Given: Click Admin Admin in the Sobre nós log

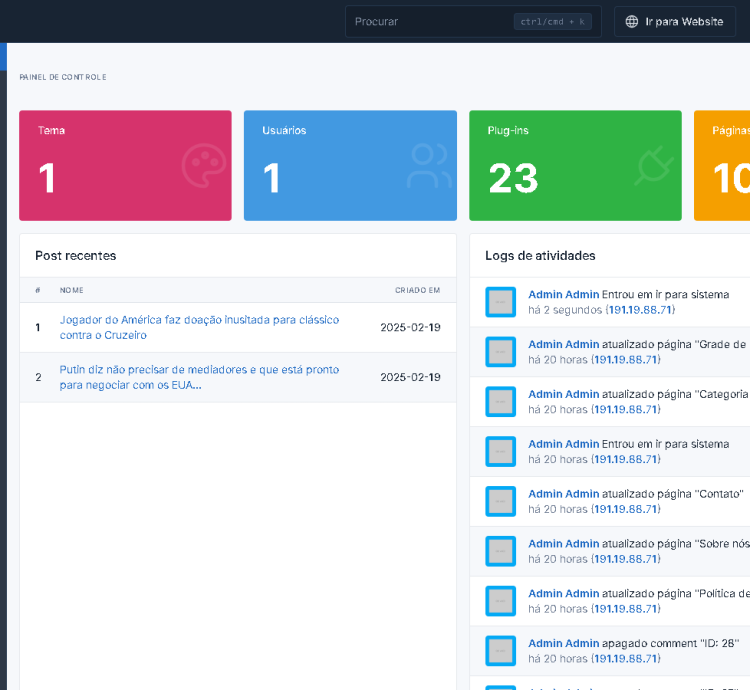Looking at the screenshot, I should click(x=563, y=544).
